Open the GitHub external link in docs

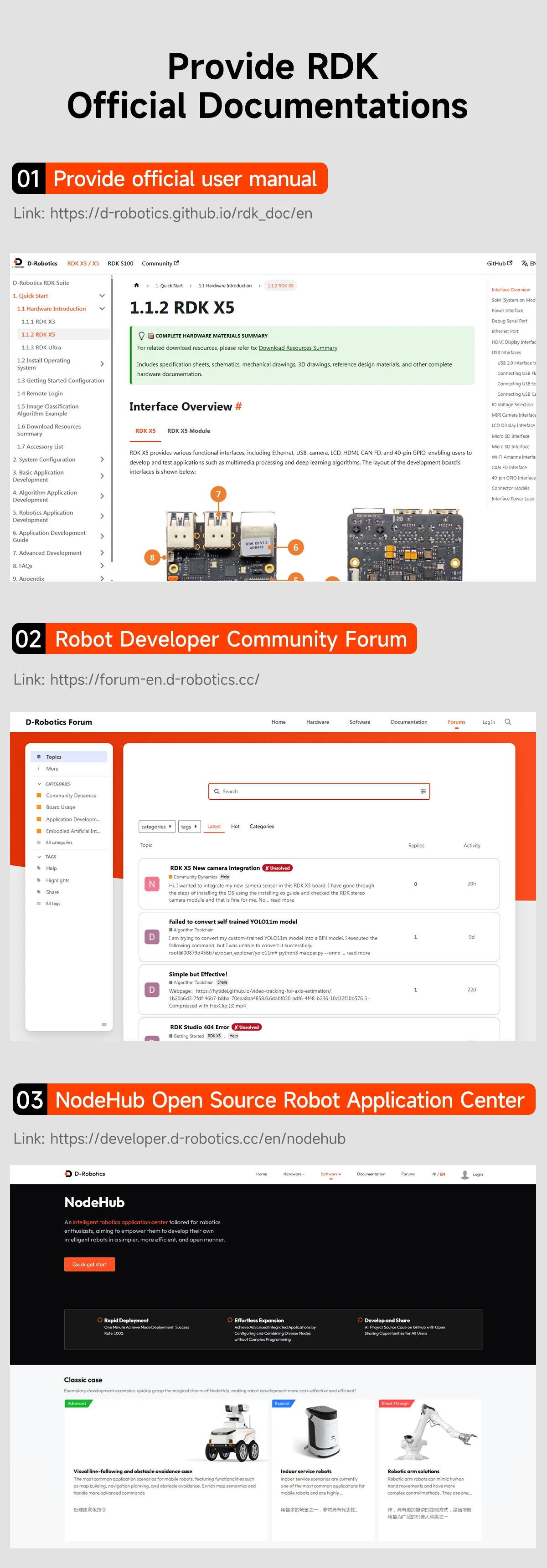500,264
